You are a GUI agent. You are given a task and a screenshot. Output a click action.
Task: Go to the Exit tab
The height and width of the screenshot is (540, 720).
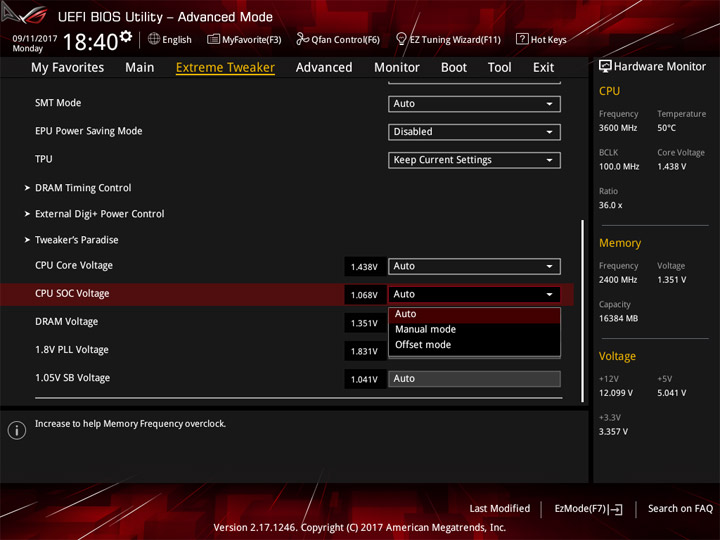(543, 68)
